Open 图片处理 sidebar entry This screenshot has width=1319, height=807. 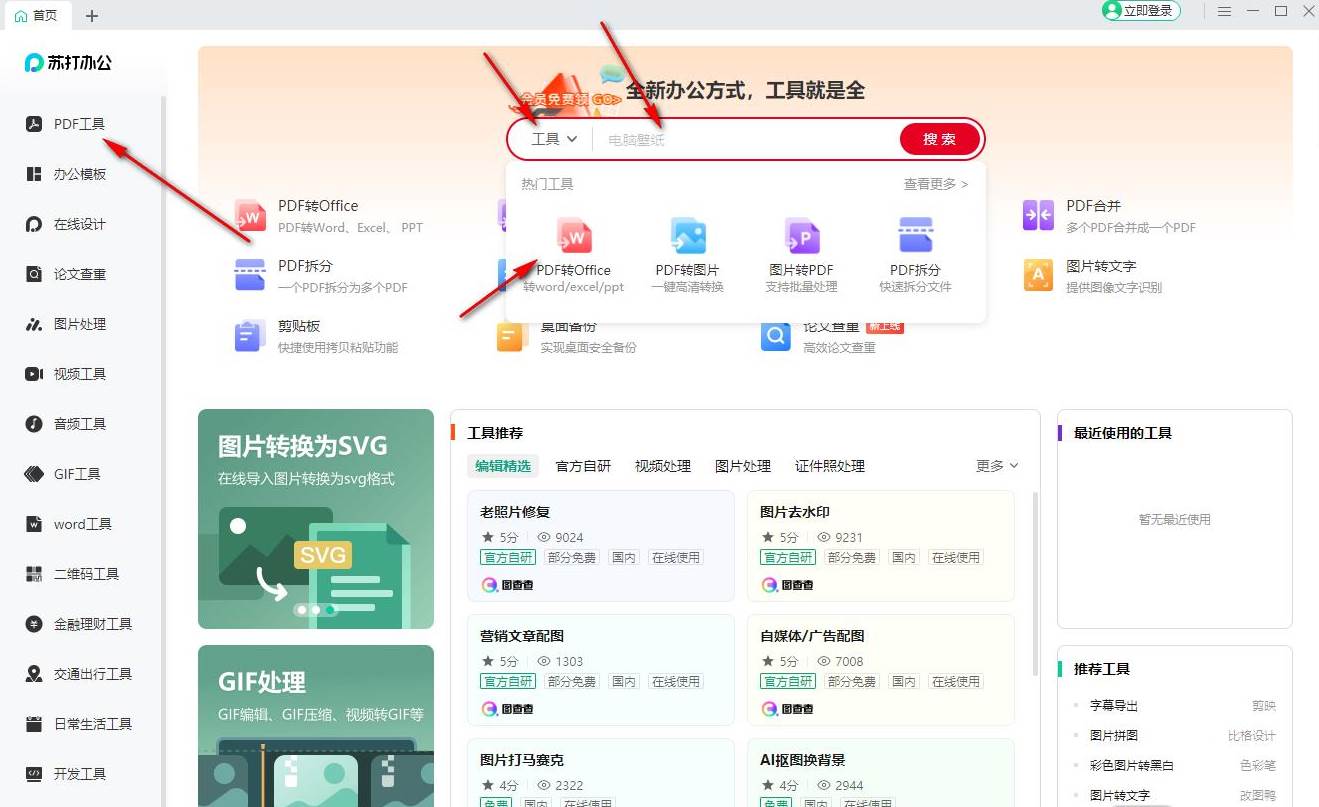pyautogui.click(x=66, y=324)
